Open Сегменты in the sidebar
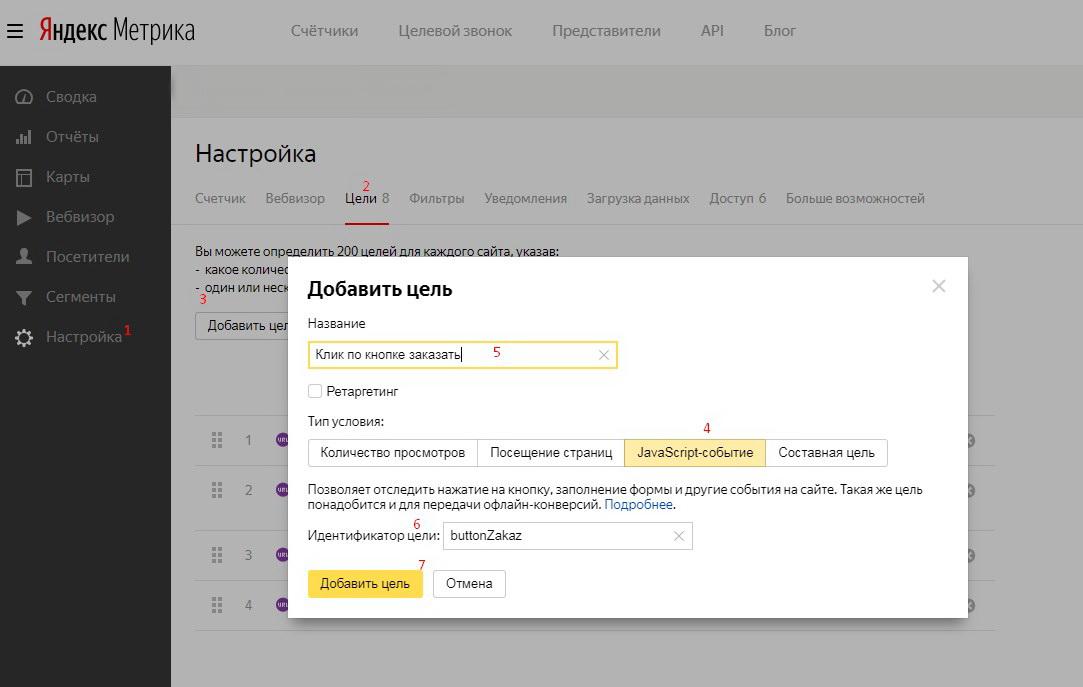The height and width of the screenshot is (687, 1083). click(80, 297)
